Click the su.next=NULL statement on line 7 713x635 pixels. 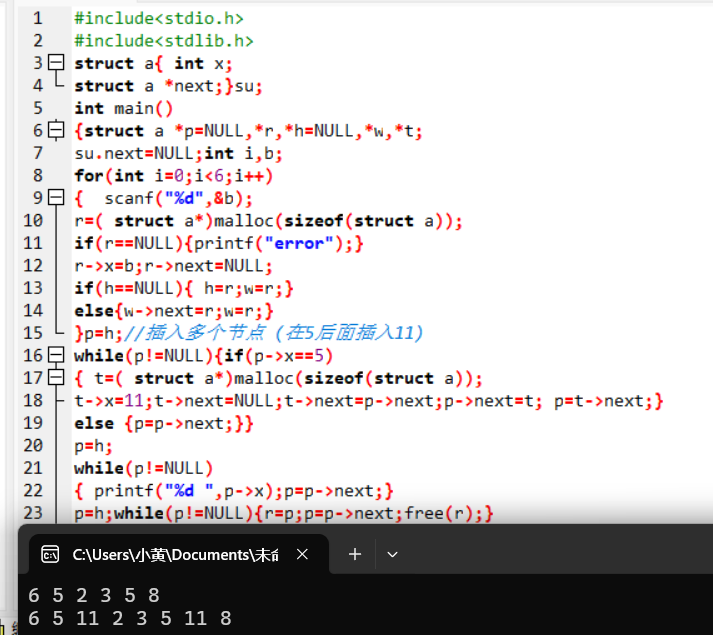[138, 154]
